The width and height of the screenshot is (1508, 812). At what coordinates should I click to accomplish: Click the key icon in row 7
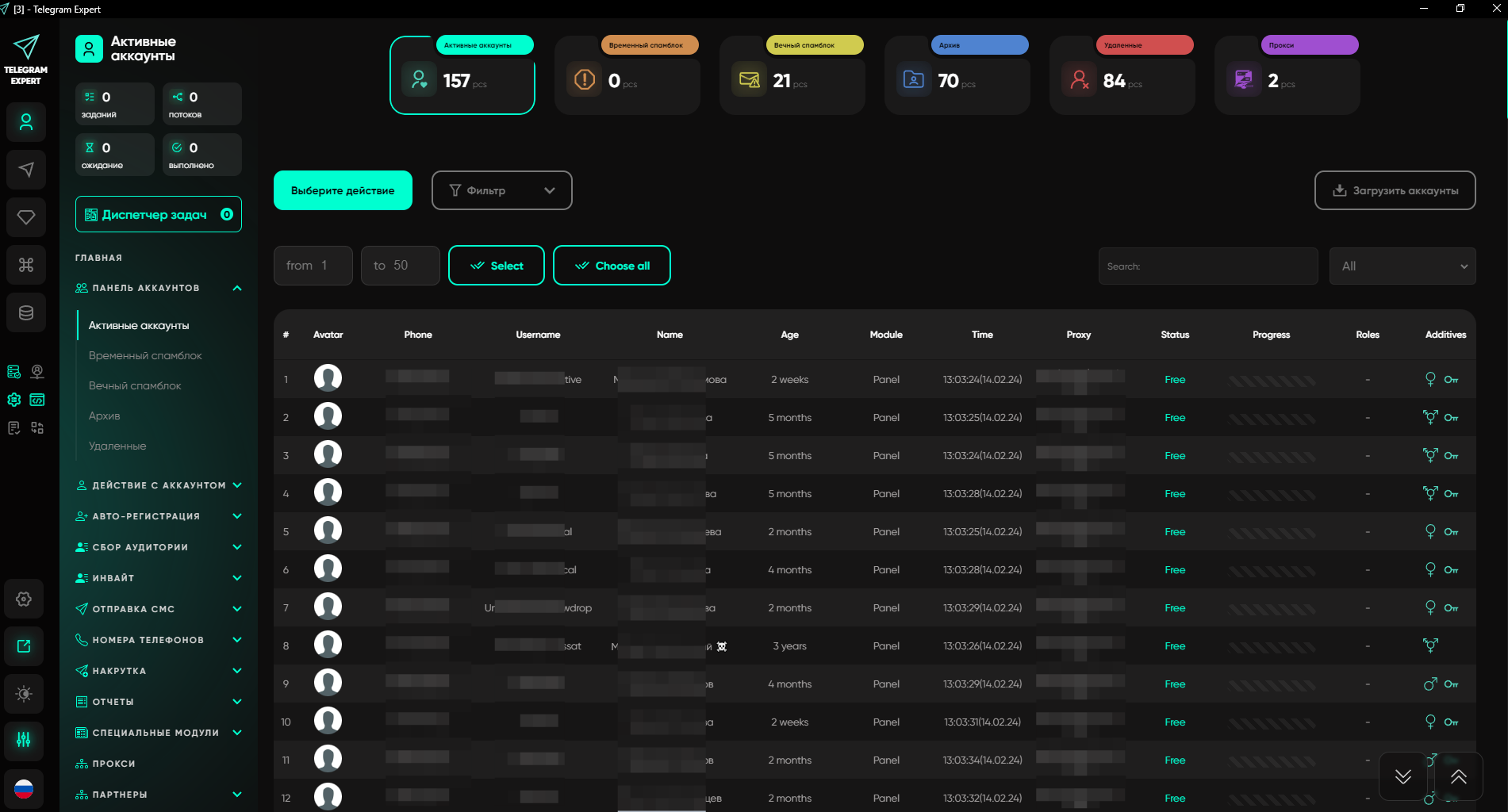coord(1451,608)
